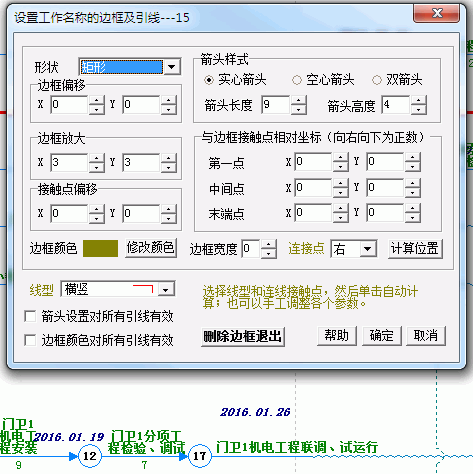Click the date label 2016.01.19
The width and height of the screenshot is (473, 474).
(69, 437)
